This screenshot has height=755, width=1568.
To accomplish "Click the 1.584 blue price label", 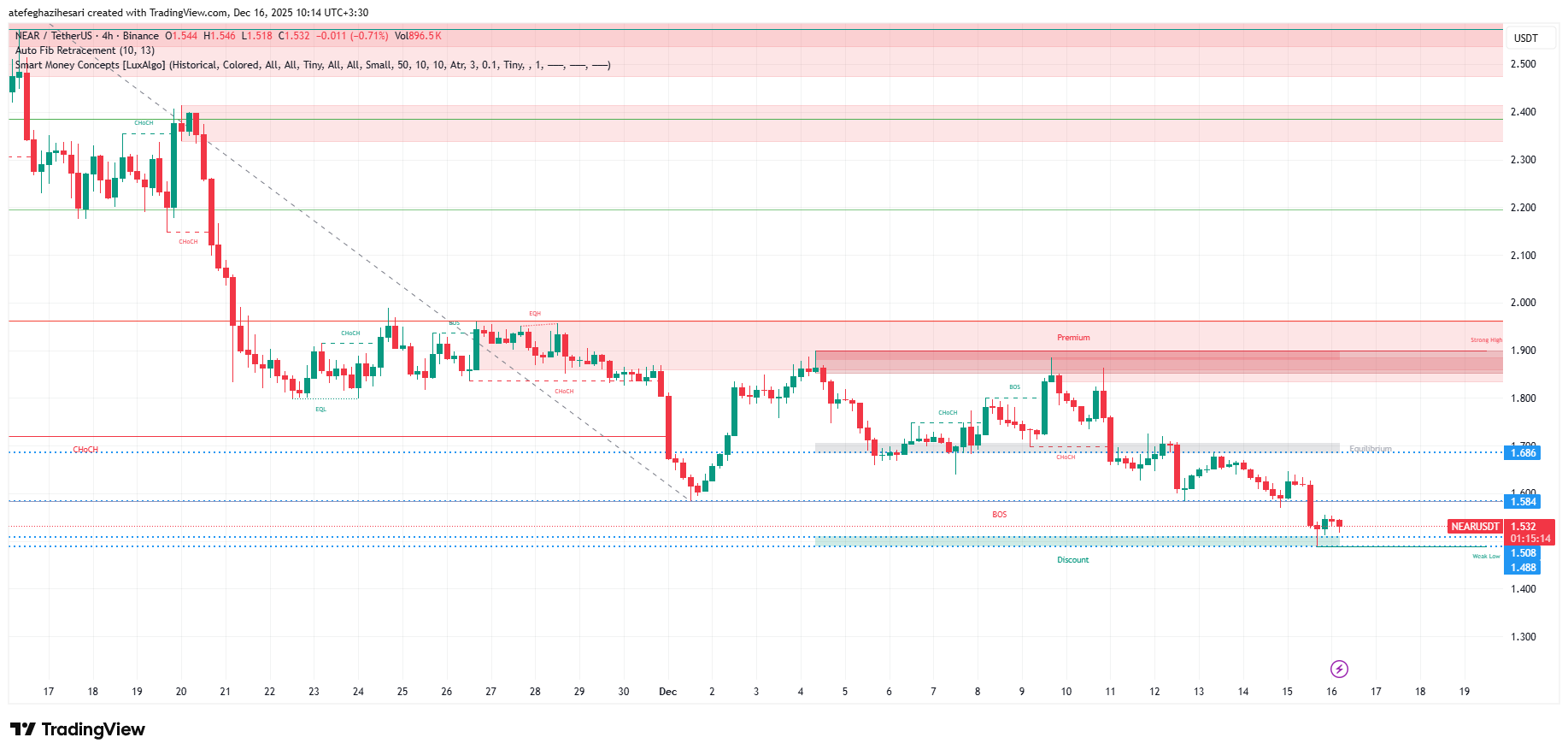I will click(1522, 502).
